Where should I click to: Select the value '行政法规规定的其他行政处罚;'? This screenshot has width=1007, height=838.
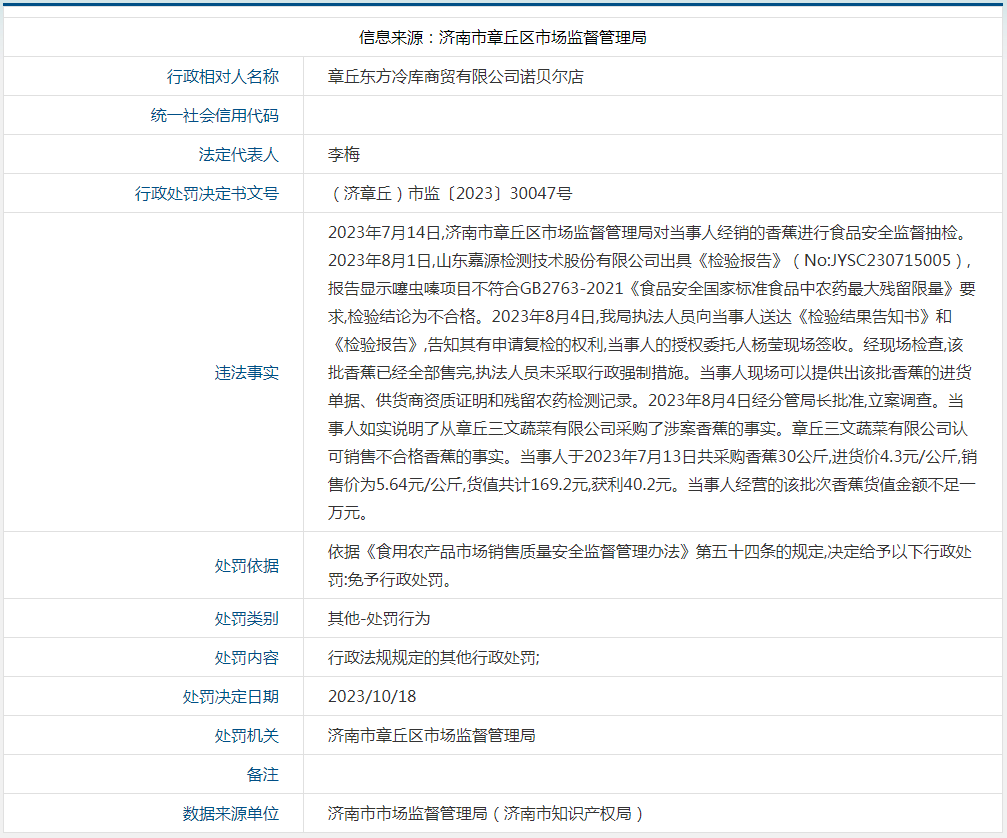[433, 658]
